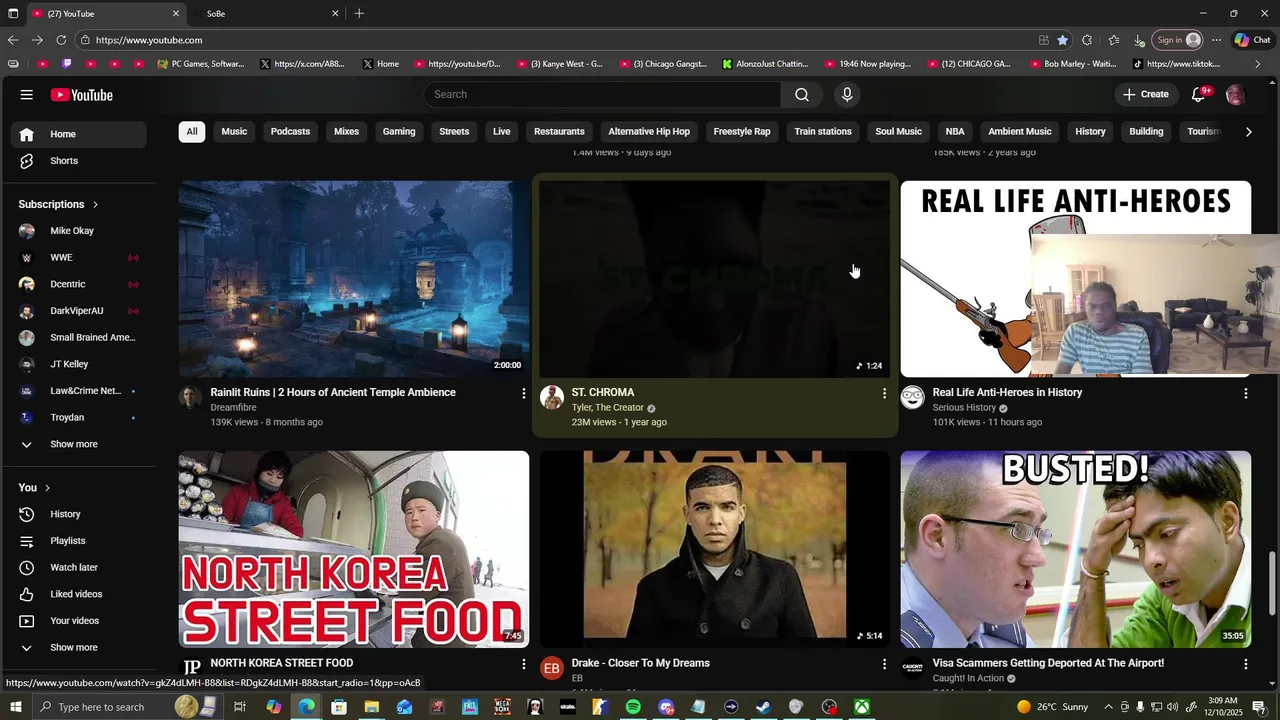The width and height of the screenshot is (1280, 720).
Task: Select the Podcasts filter chip
Action: click(290, 132)
